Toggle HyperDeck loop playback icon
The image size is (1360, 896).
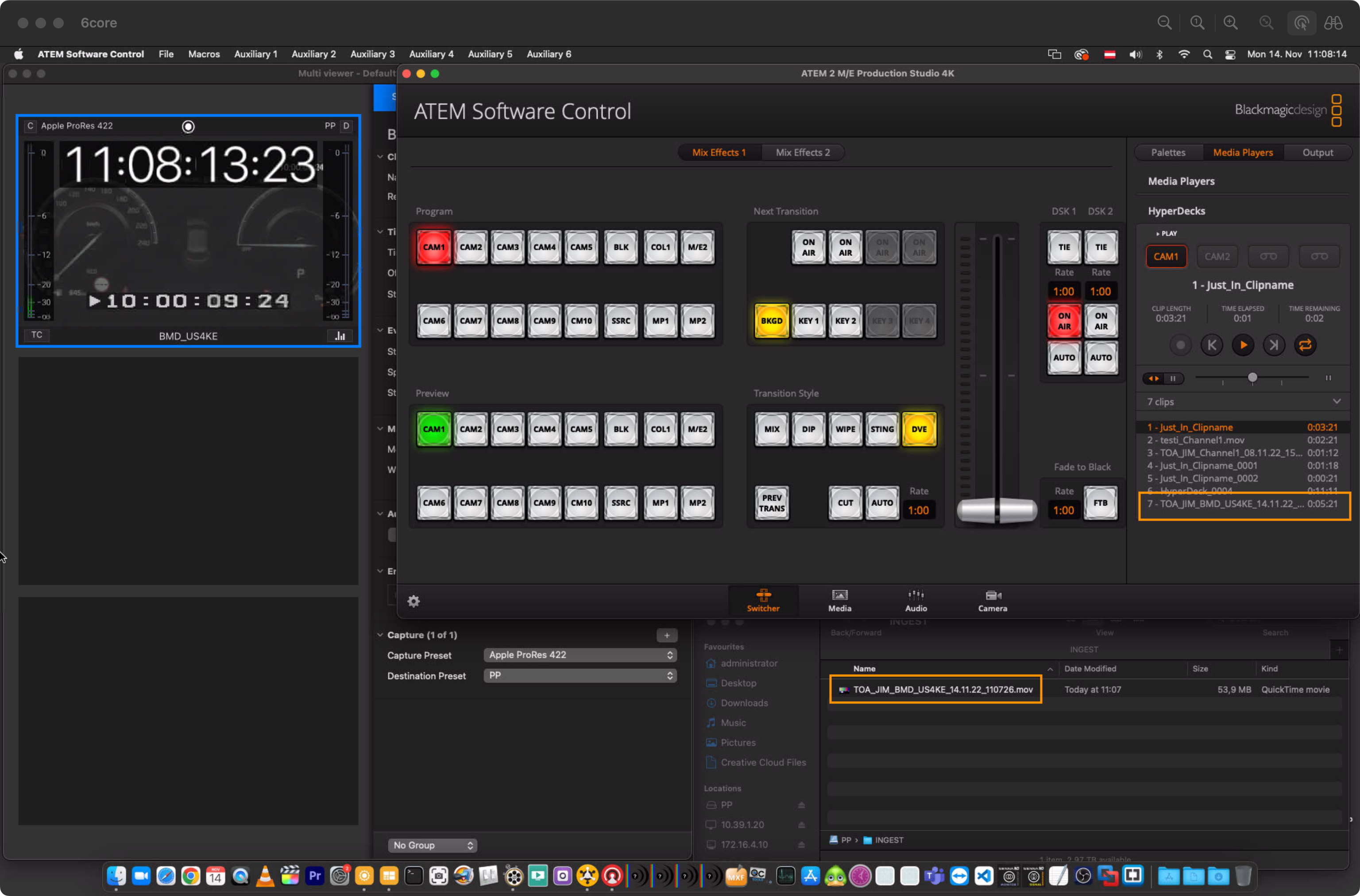tap(1305, 345)
